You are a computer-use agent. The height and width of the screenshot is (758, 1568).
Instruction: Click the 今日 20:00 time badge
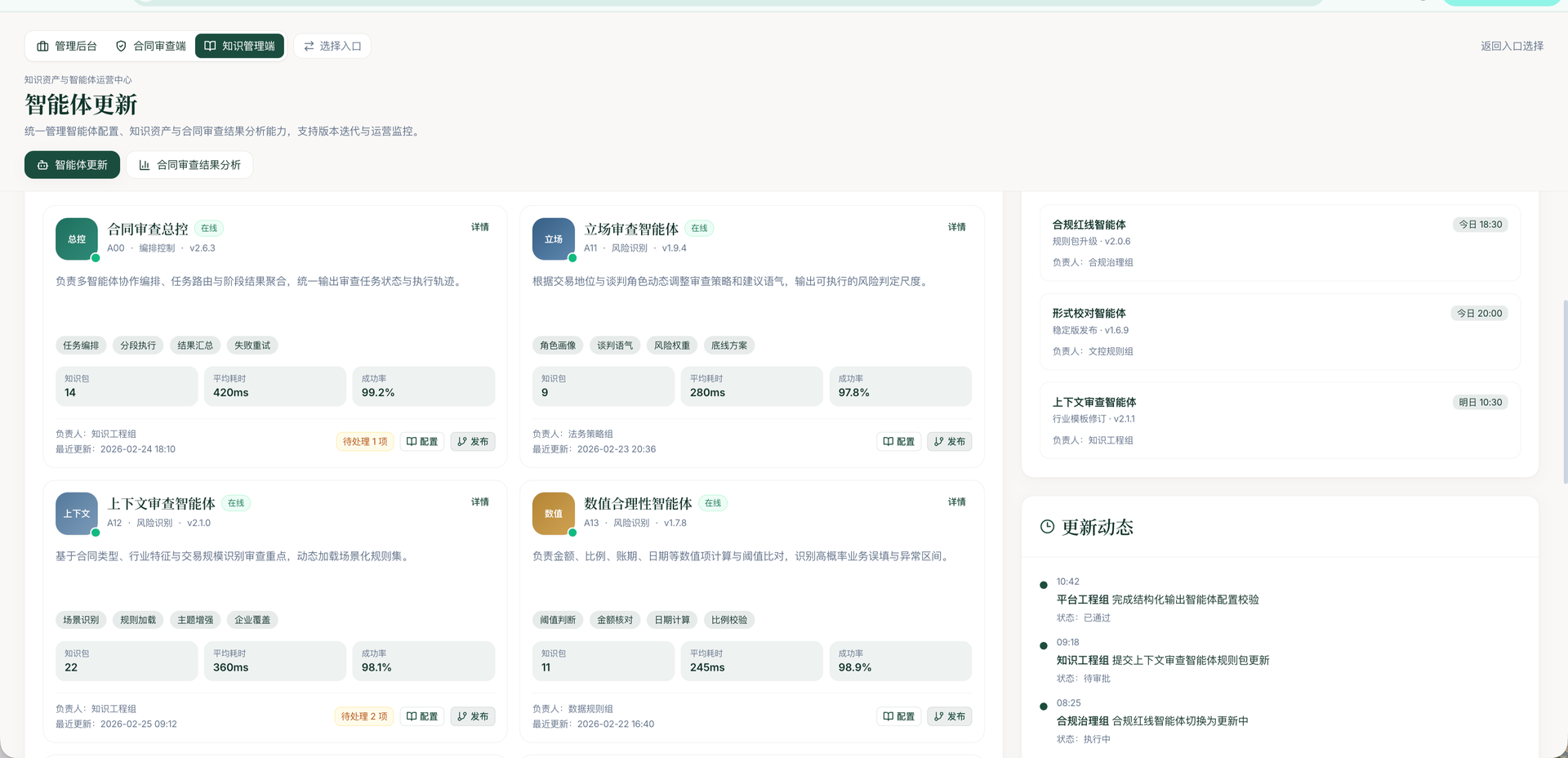[x=1479, y=314]
